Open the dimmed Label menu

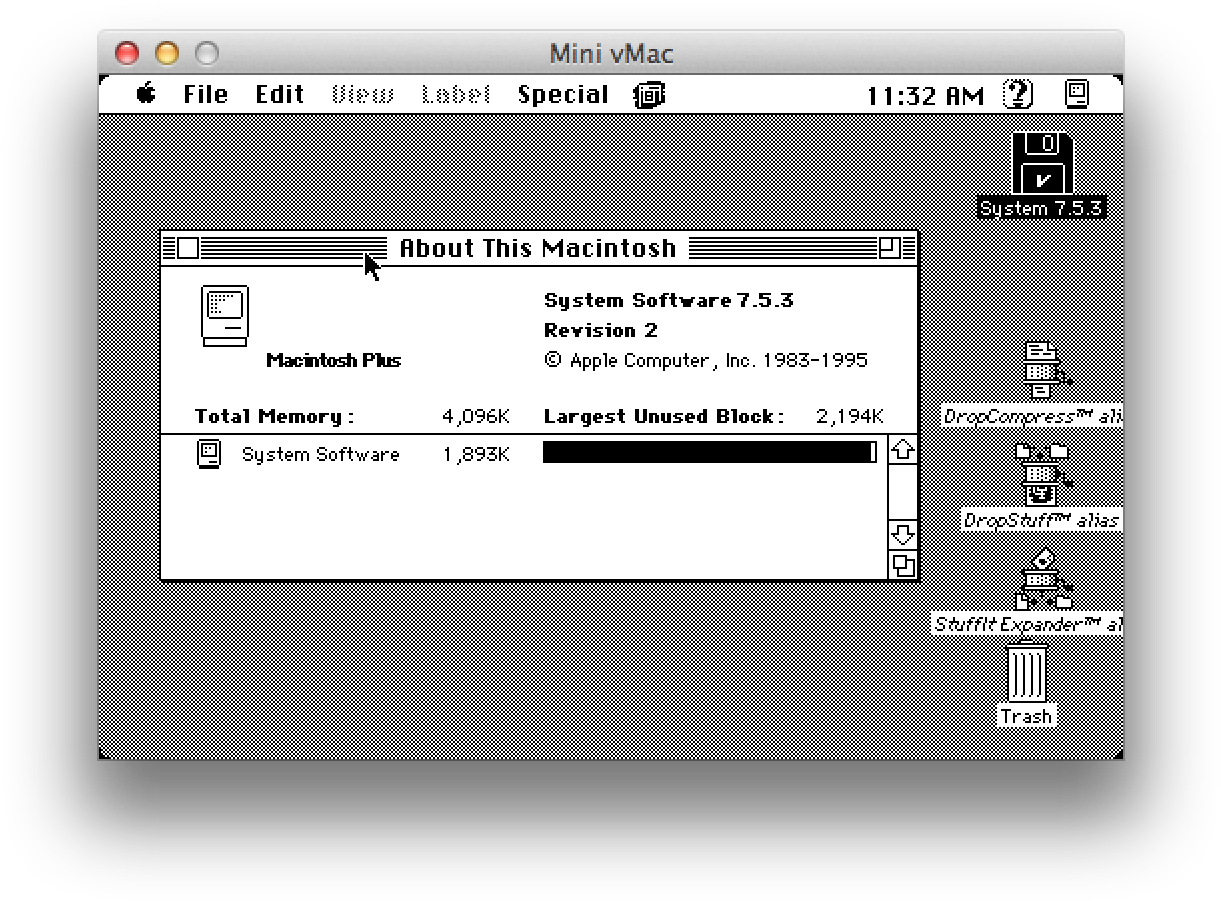click(456, 95)
